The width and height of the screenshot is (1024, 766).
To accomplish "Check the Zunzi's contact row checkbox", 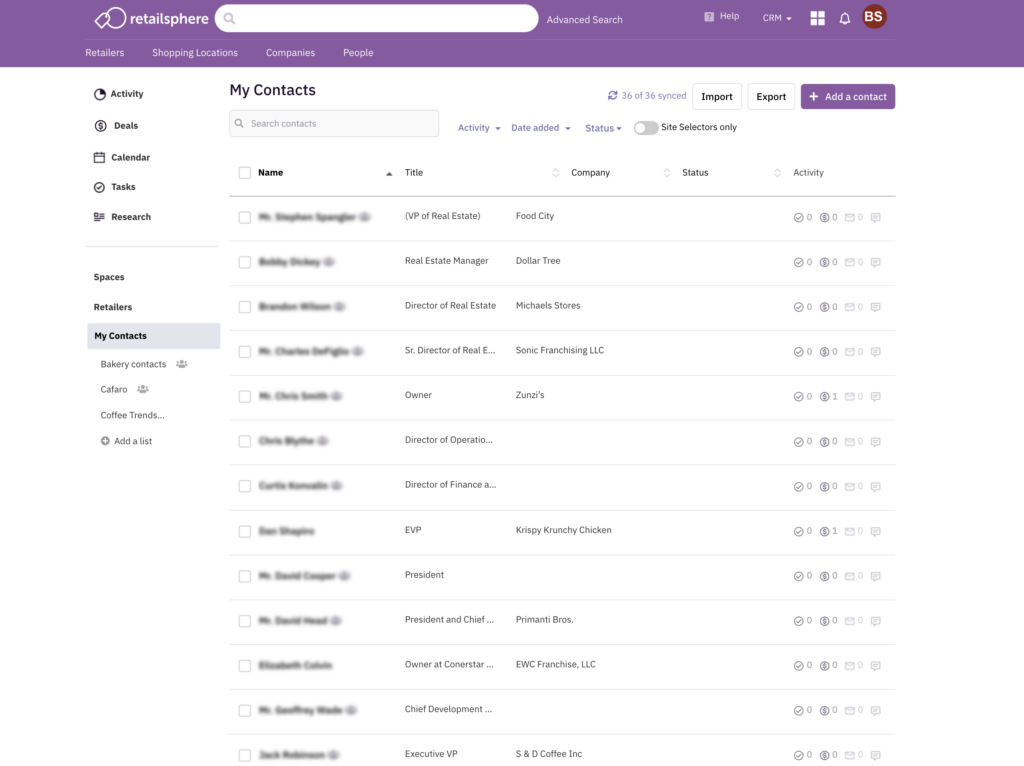I will click(245, 396).
